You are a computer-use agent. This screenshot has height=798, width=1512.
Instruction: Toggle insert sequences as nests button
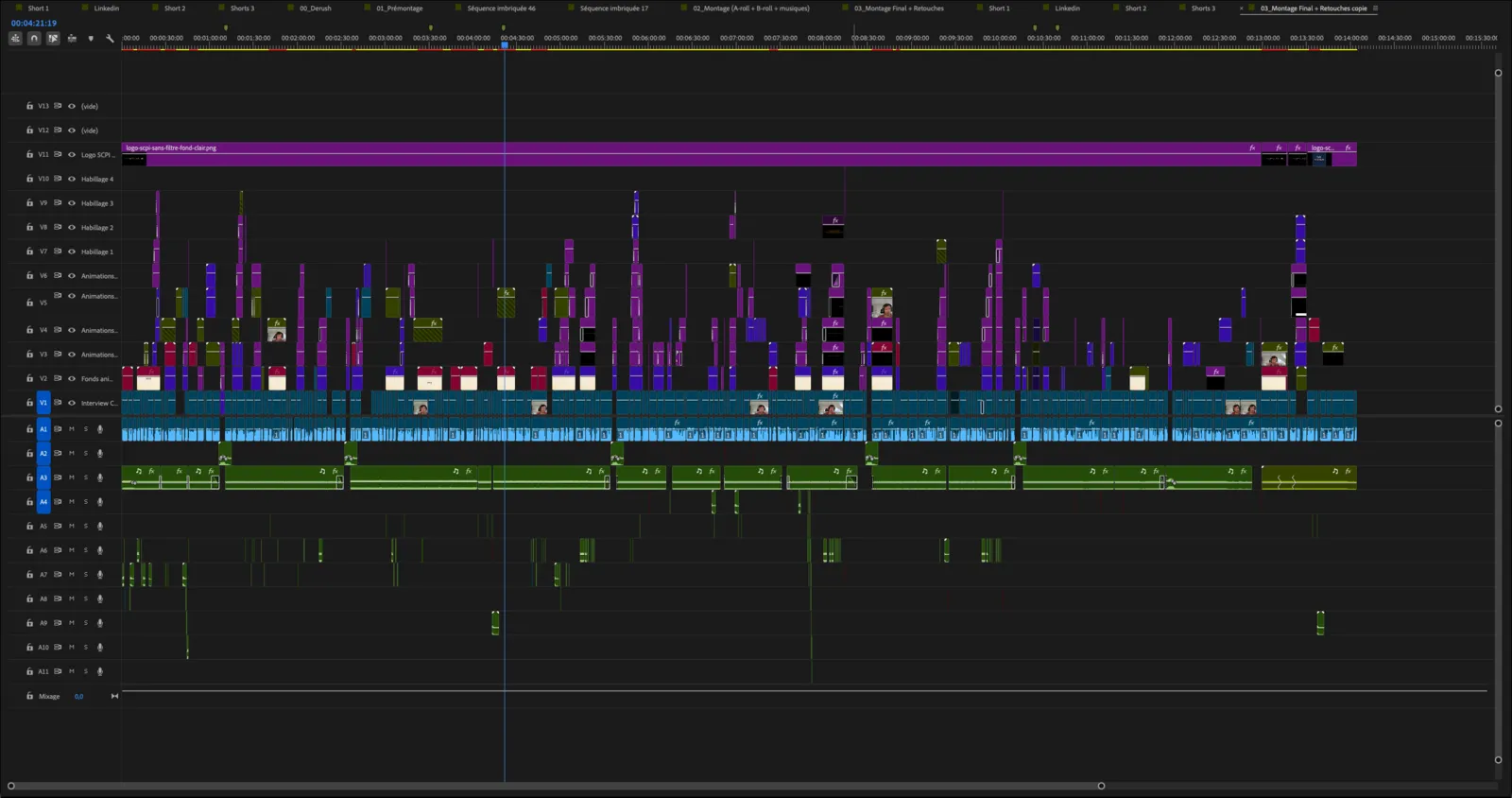click(x=15, y=39)
